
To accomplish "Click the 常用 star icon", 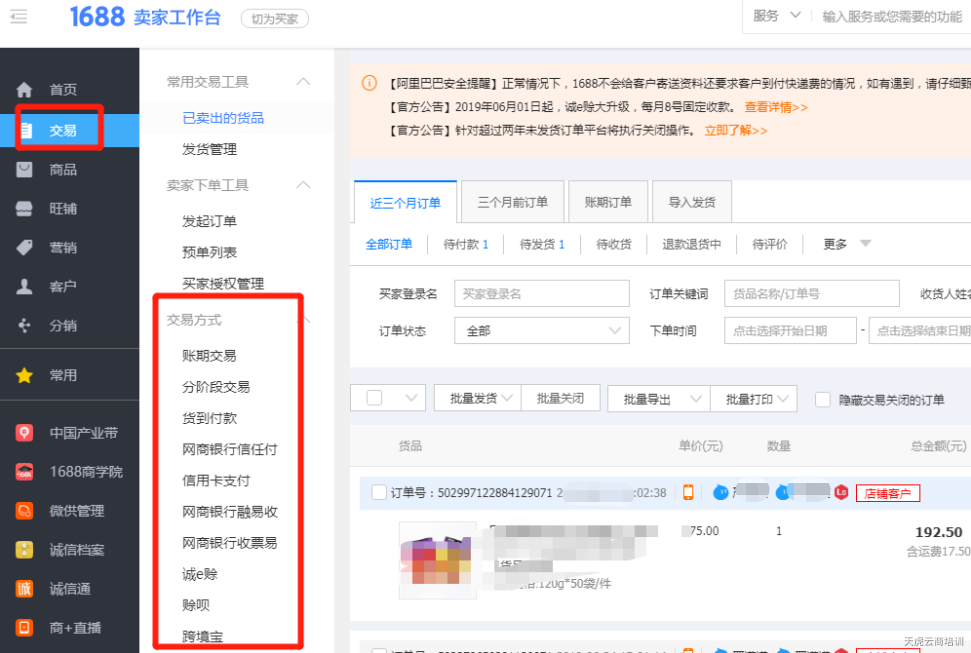I will tap(24, 375).
